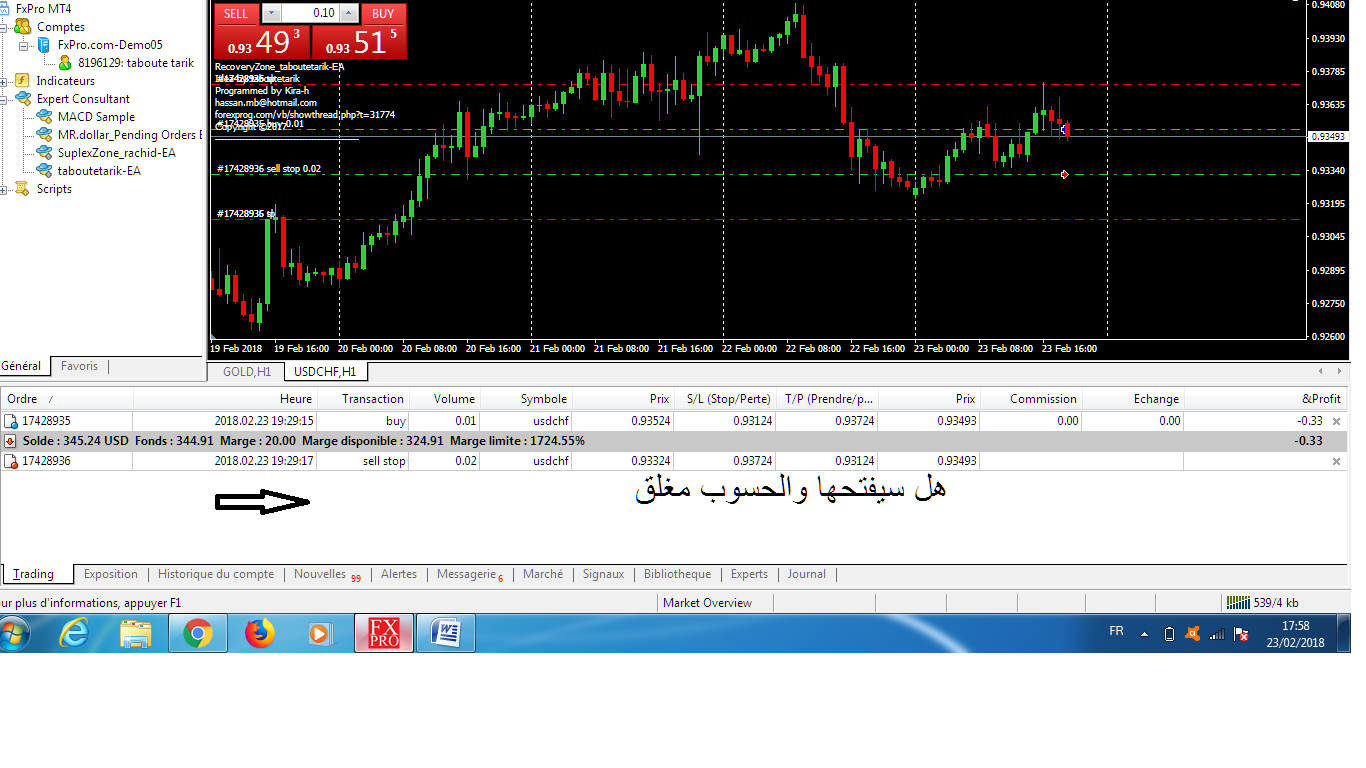Collapse the Comptes tree node

pyautogui.click(x=5, y=27)
